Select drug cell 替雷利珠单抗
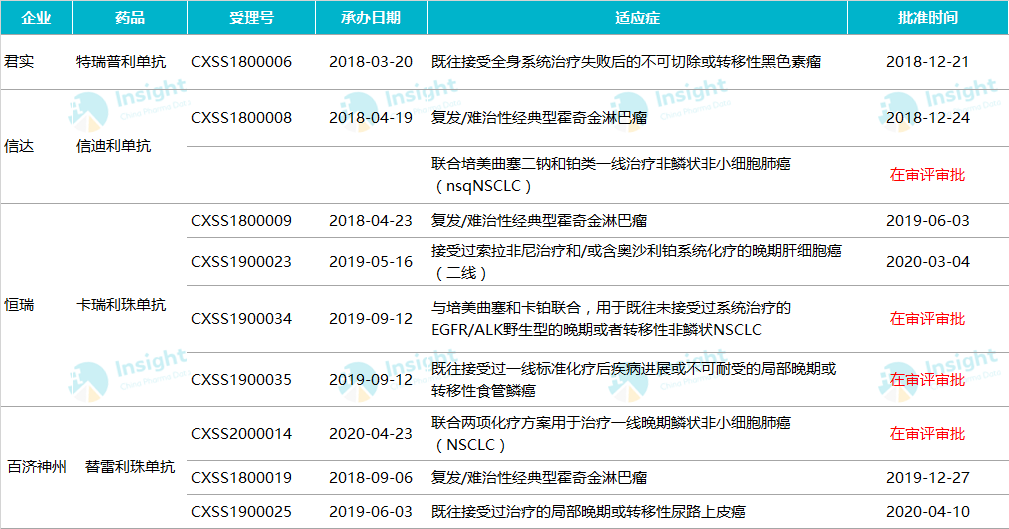 pyautogui.click(x=130, y=467)
